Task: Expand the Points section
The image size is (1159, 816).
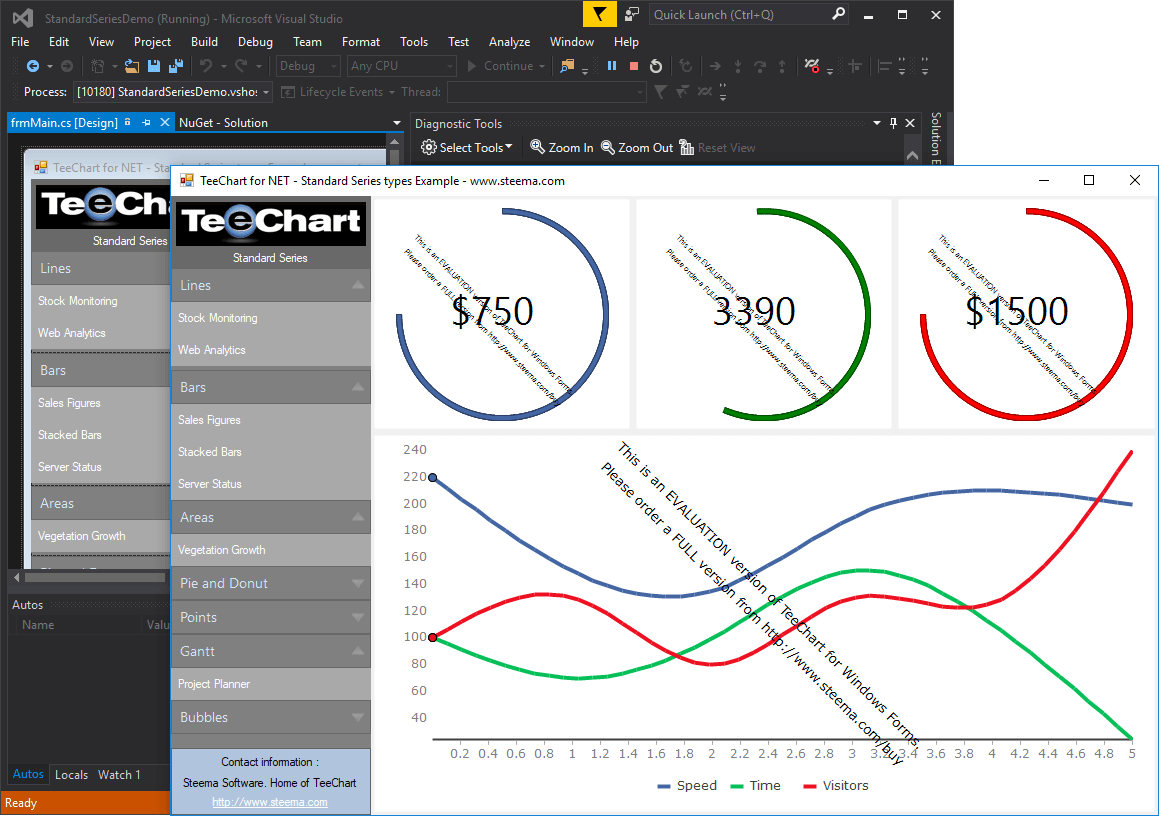Action: coord(358,617)
